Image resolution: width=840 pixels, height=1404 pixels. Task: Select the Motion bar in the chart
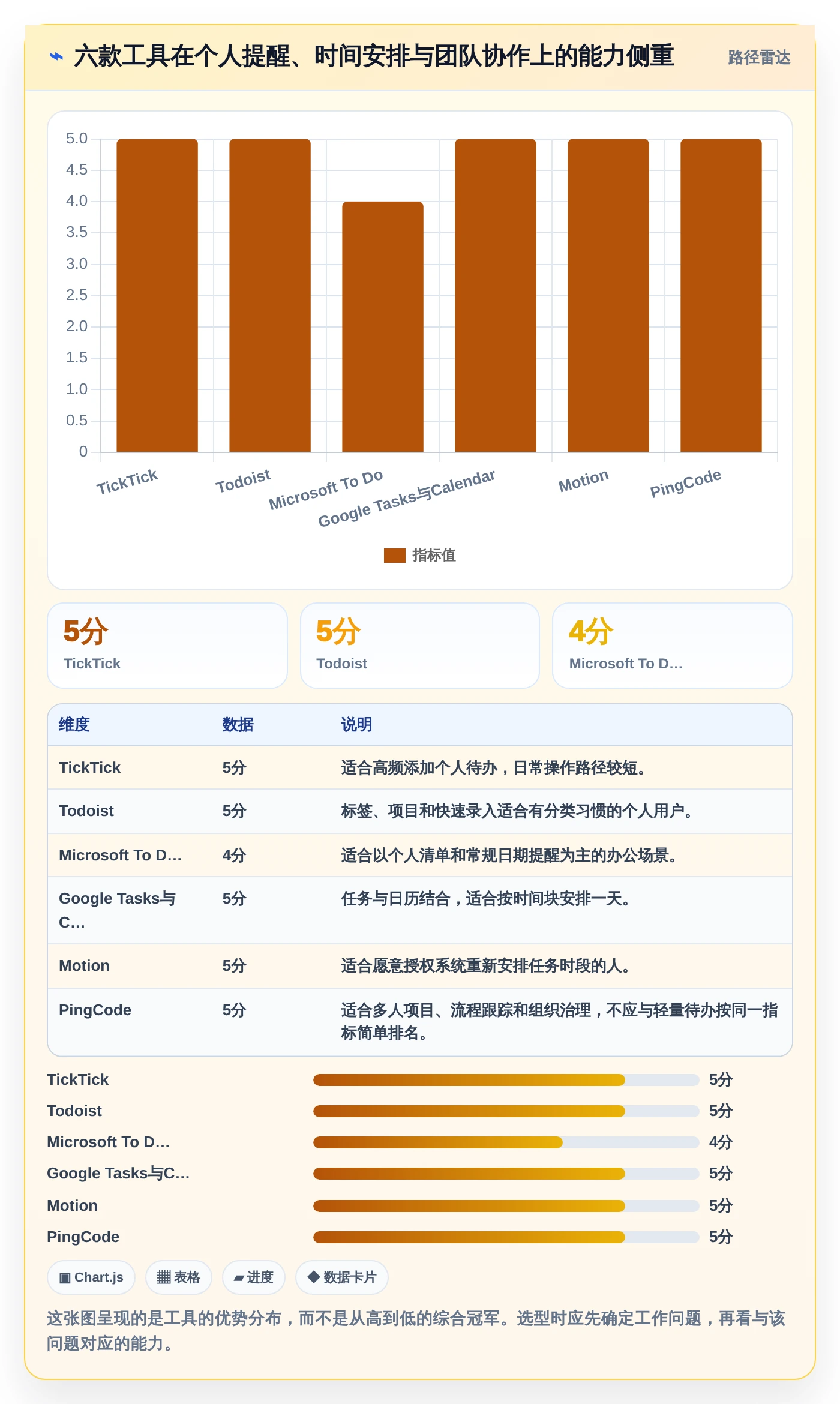tap(608, 295)
